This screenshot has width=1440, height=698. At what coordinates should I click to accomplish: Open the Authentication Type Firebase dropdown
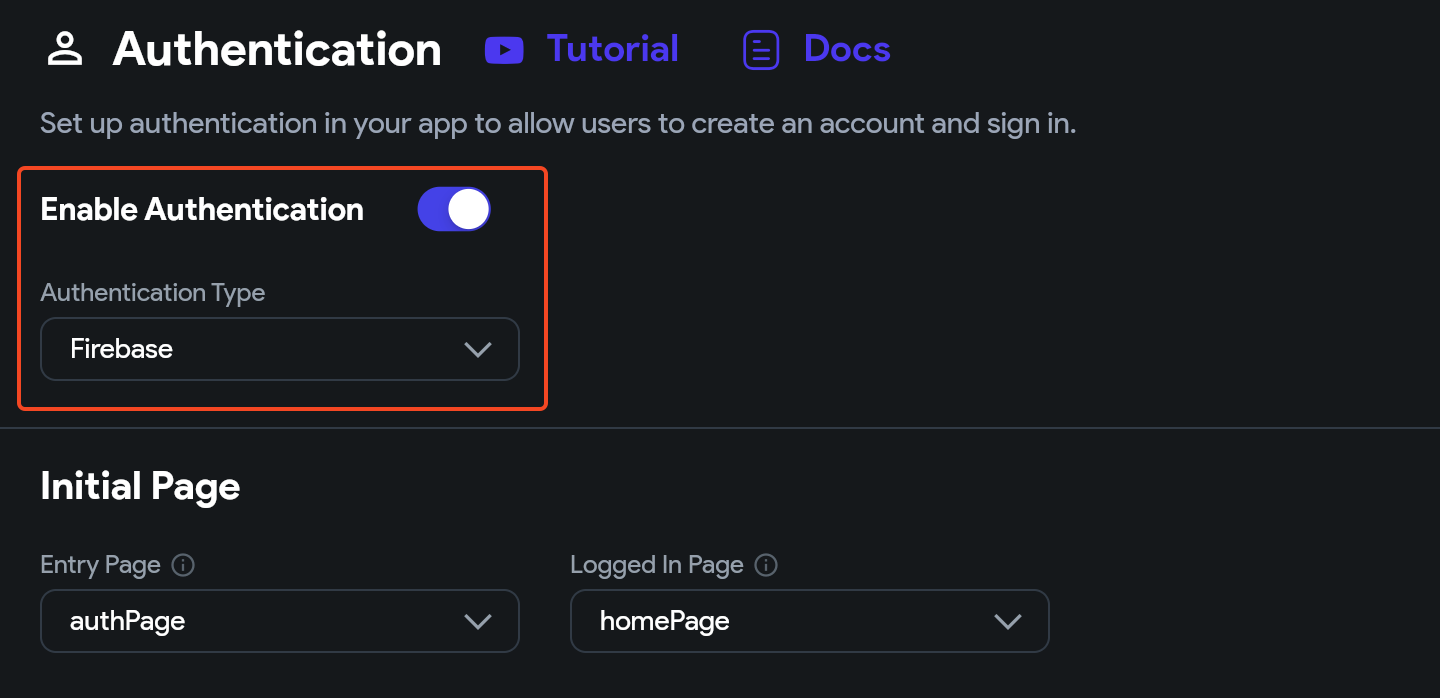[280, 349]
